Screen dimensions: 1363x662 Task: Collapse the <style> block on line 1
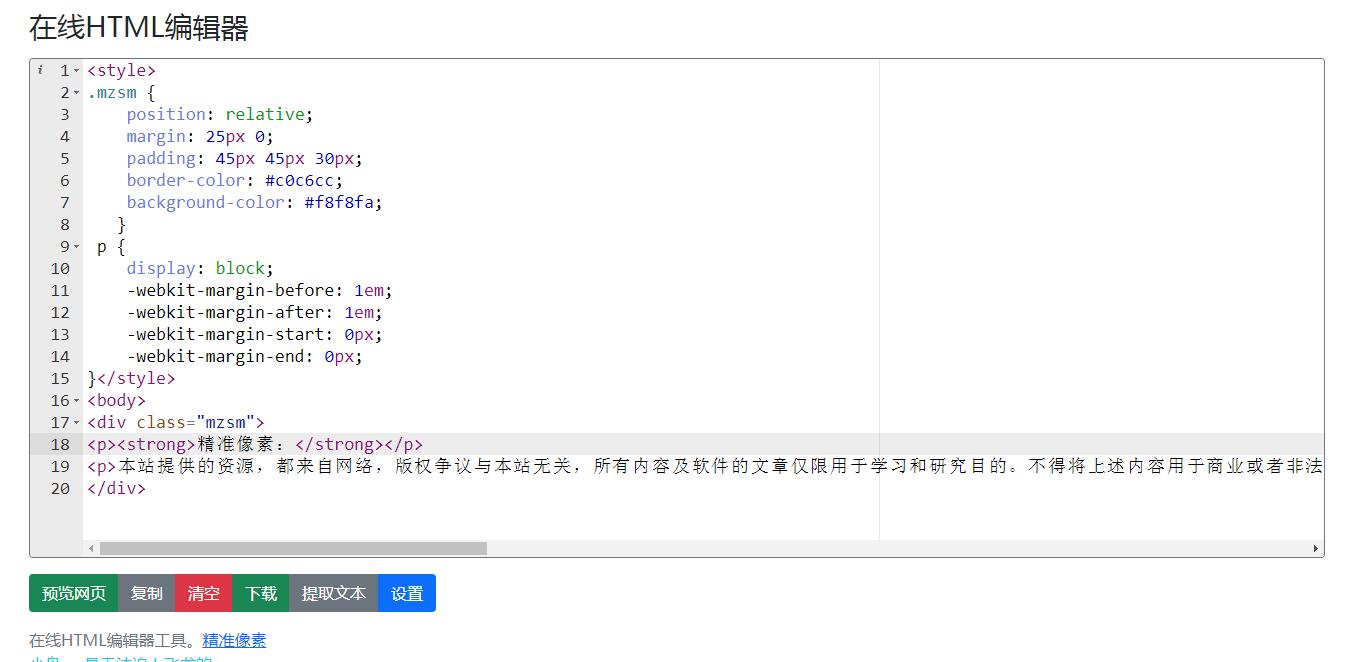coord(77,71)
